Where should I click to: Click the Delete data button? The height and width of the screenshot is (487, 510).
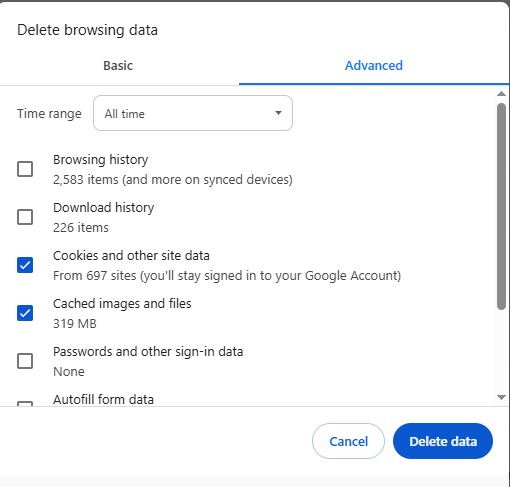[x=443, y=441]
